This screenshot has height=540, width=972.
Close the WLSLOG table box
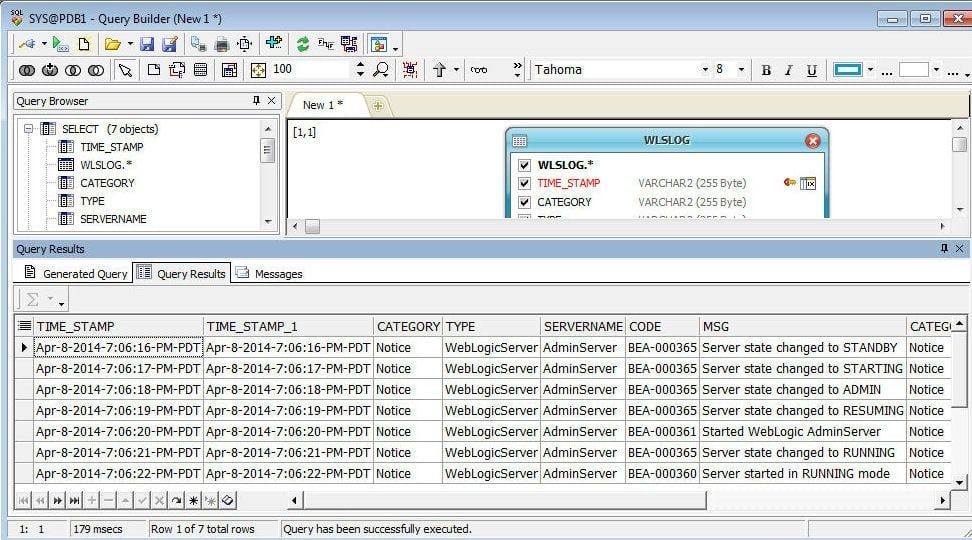(813, 141)
